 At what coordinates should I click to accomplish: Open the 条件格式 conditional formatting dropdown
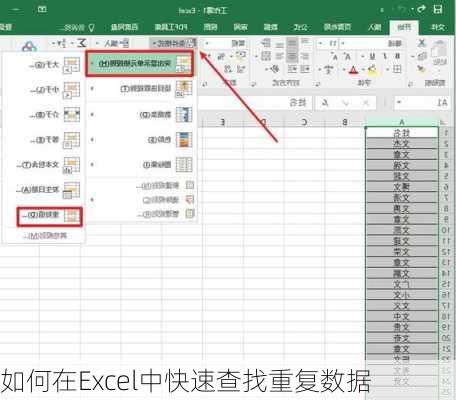(173, 43)
